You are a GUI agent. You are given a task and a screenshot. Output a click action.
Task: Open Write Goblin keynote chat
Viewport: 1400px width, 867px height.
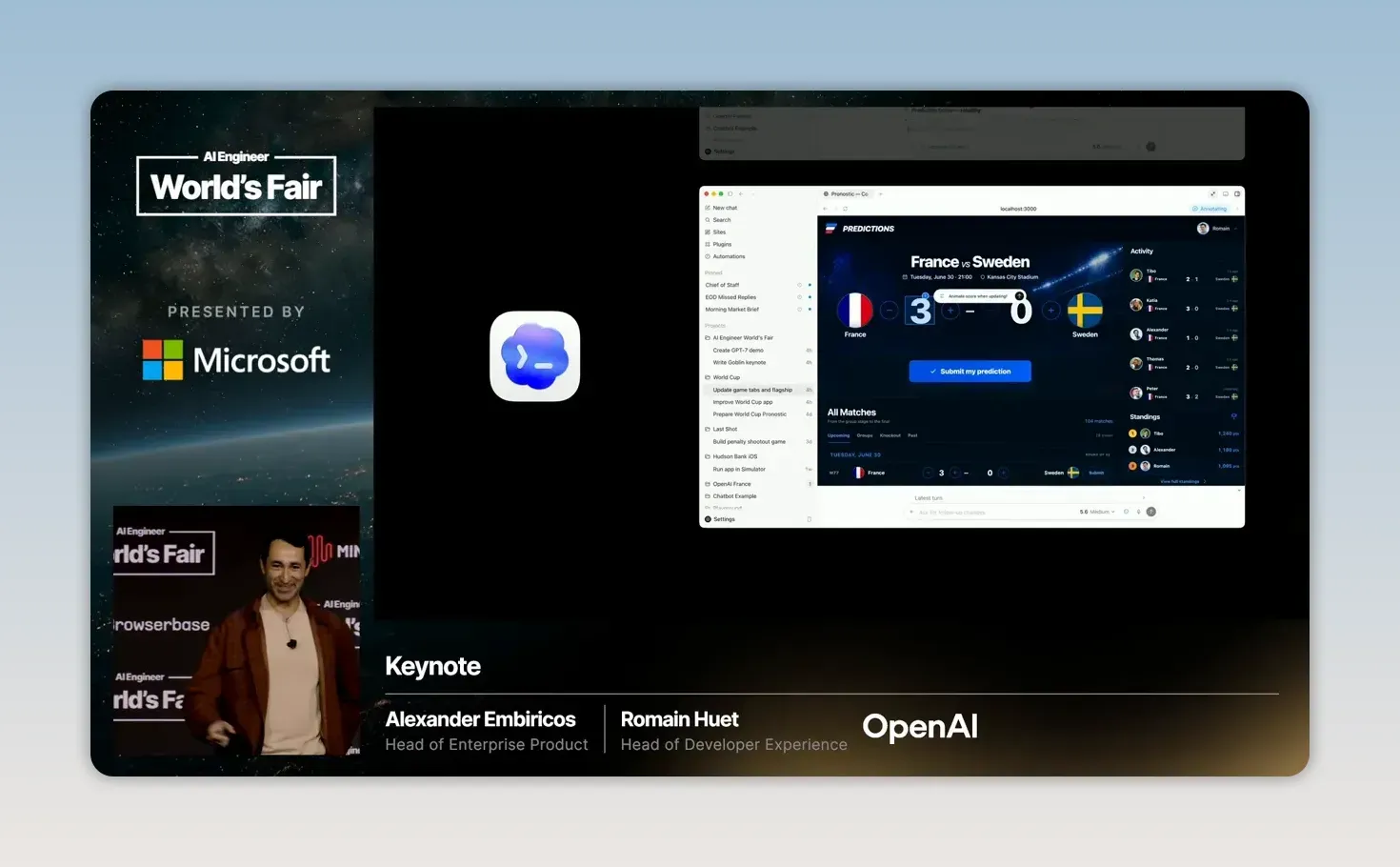pyautogui.click(x=759, y=363)
